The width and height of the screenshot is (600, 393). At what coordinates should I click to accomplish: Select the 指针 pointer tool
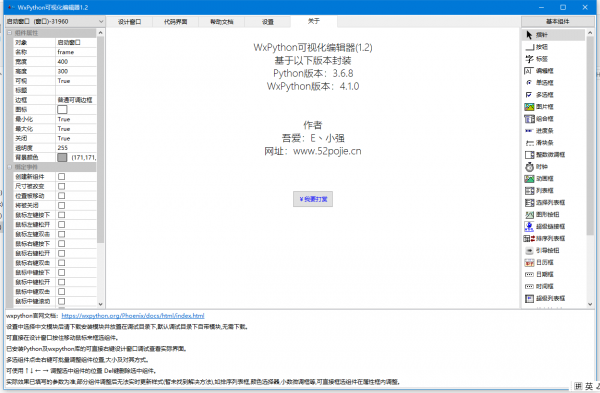[553, 35]
